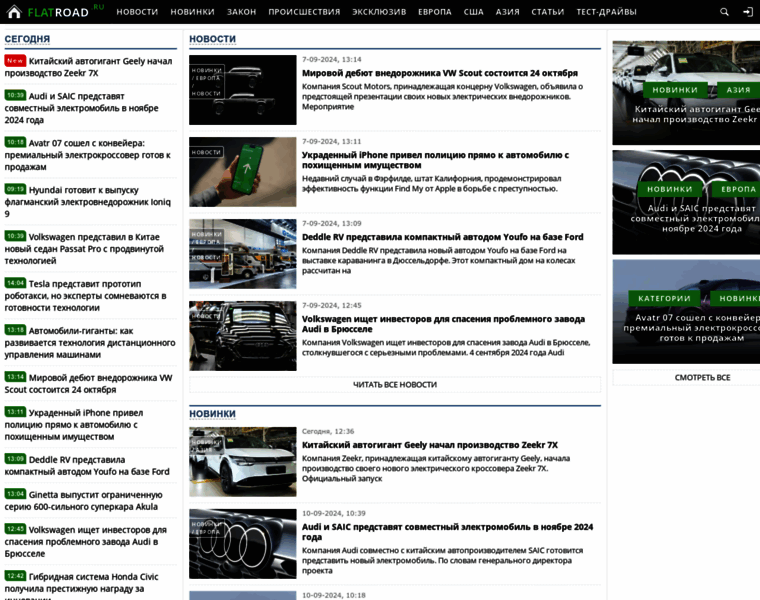This screenshot has width=760, height=600.
Task: Open the ЕВРОПА menu item
Action: (435, 12)
